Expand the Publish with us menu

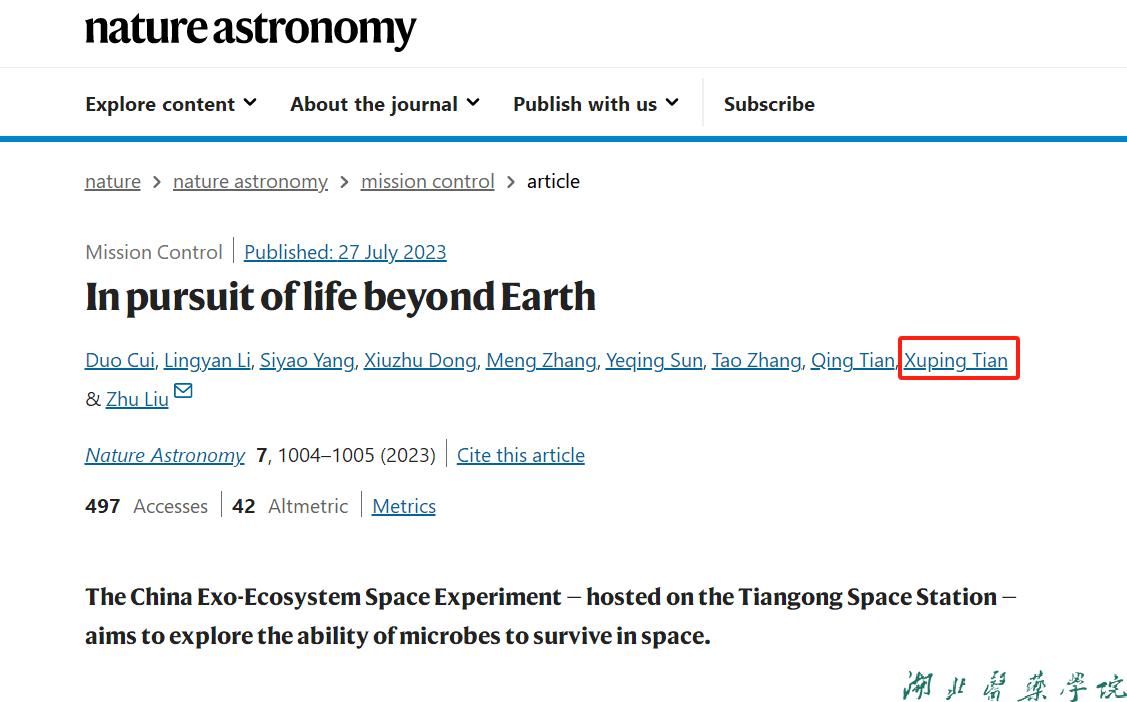pos(596,104)
